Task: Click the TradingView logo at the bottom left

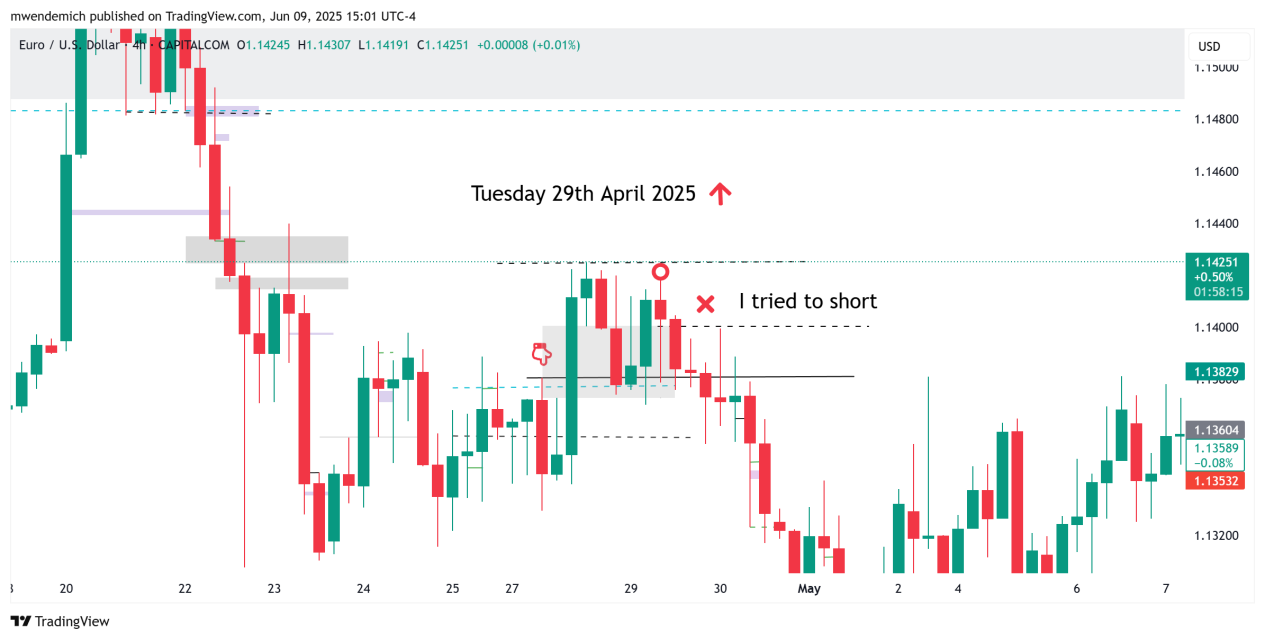Action: 59,621
